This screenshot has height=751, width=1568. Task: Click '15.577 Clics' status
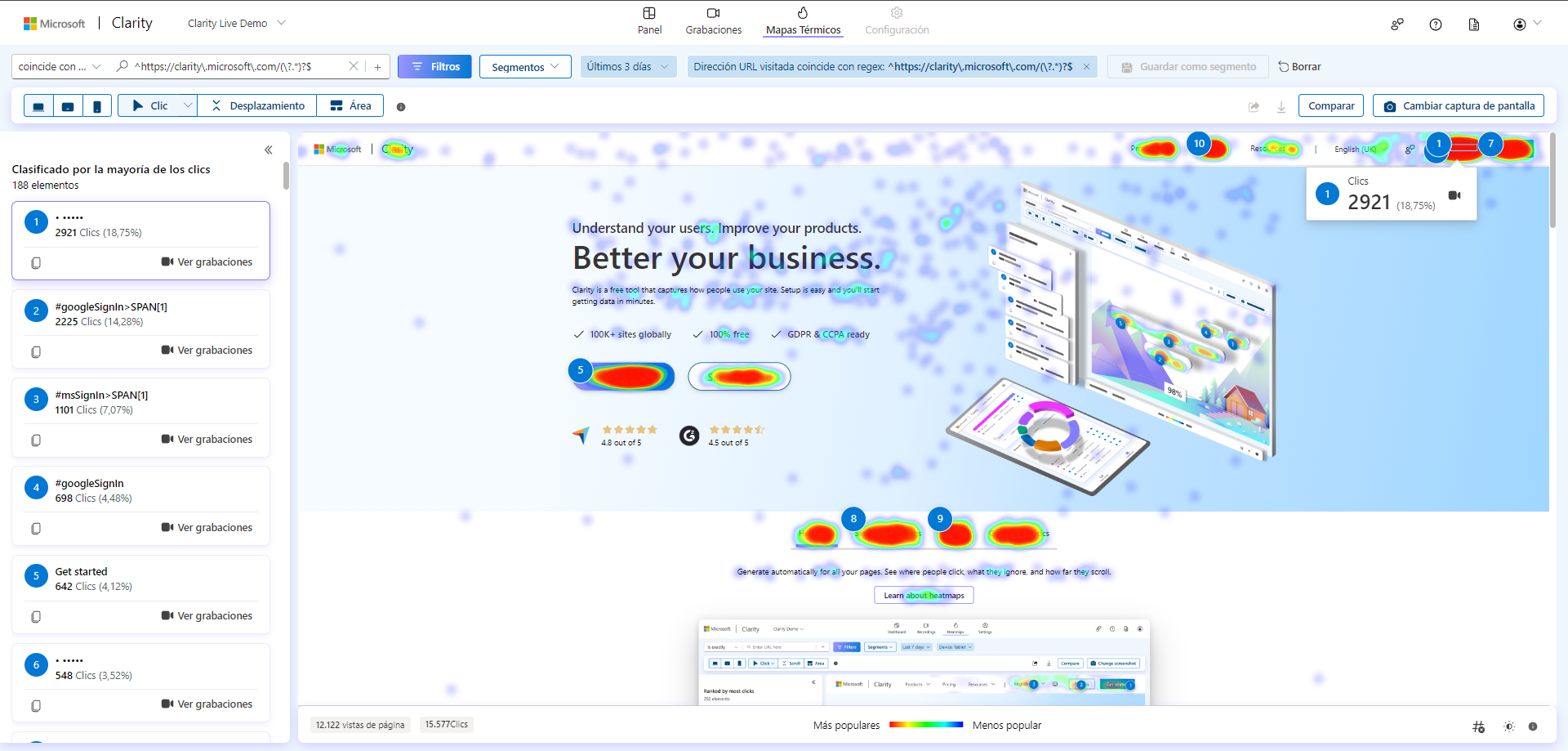tap(447, 725)
